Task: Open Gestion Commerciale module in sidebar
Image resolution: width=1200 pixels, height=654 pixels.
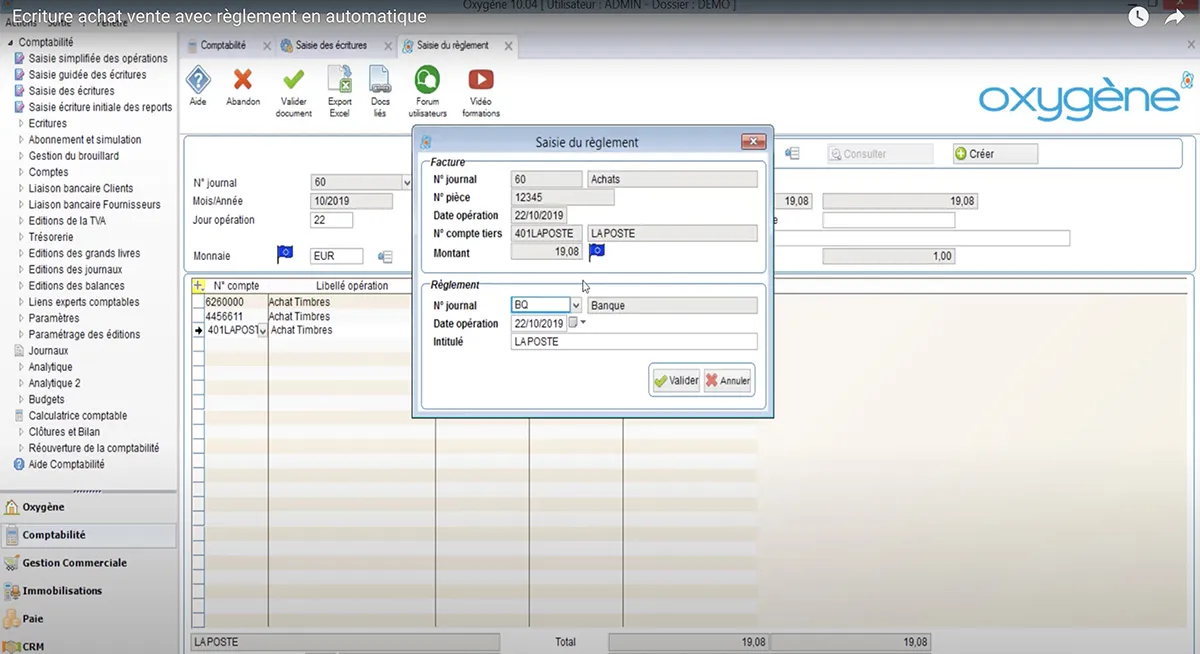Action: click(x=75, y=563)
